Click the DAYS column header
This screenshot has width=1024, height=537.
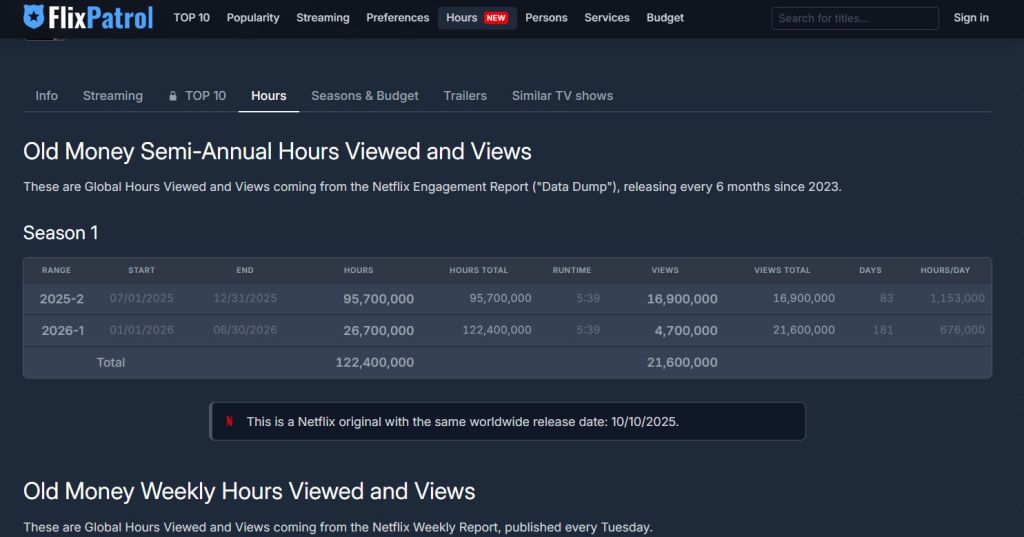[870, 270]
